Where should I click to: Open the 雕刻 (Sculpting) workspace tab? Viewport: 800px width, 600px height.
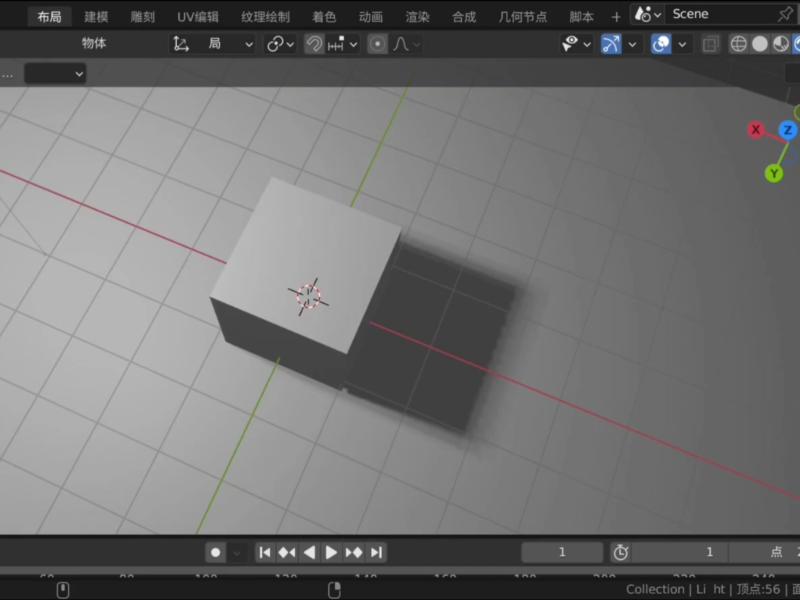(143, 16)
